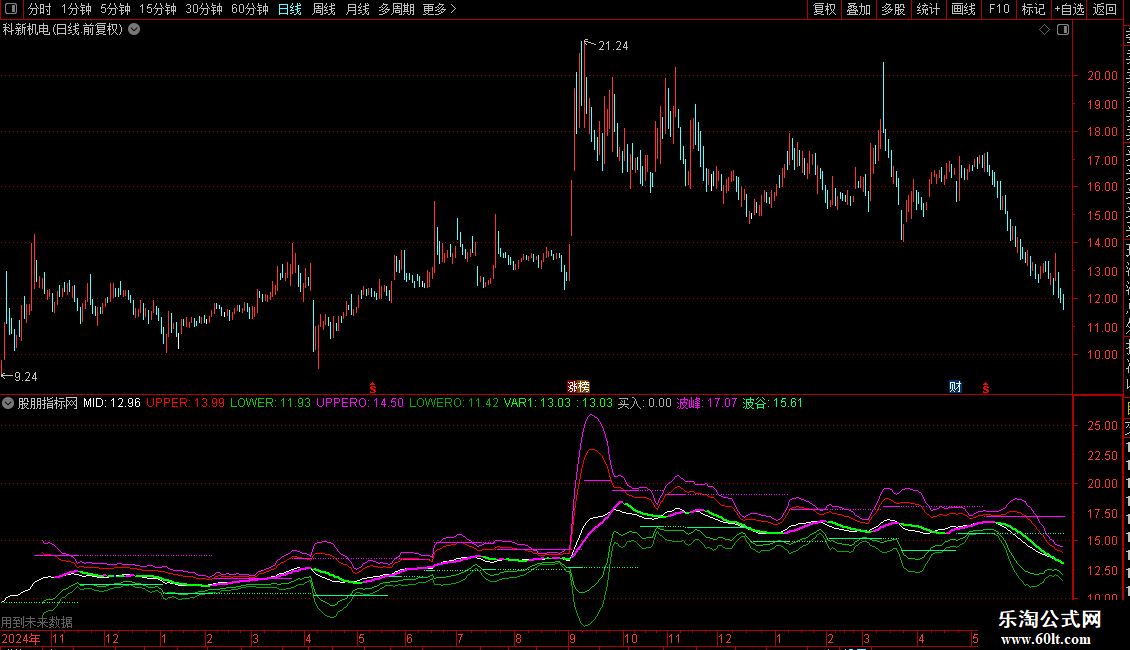Open the dropdown beside 科新机电 title

point(134,30)
